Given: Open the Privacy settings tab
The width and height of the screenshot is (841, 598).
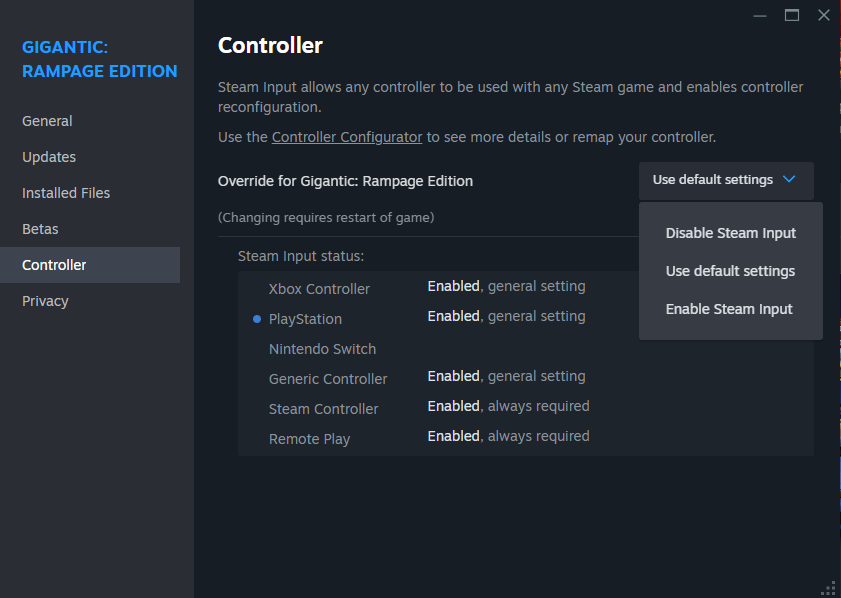Looking at the screenshot, I should pyautogui.click(x=45, y=301).
